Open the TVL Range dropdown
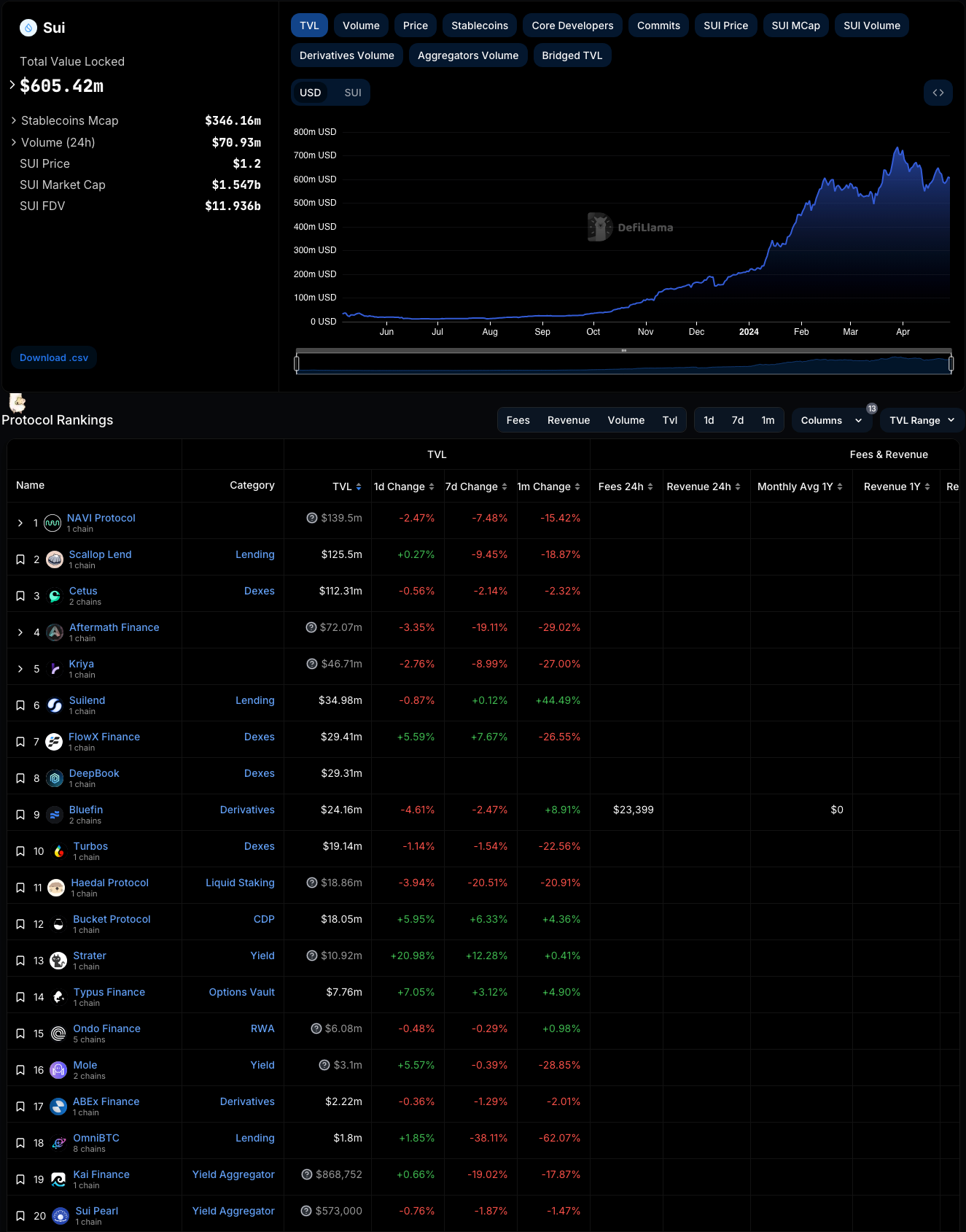Viewport: 966px width, 1232px height. tap(922, 420)
